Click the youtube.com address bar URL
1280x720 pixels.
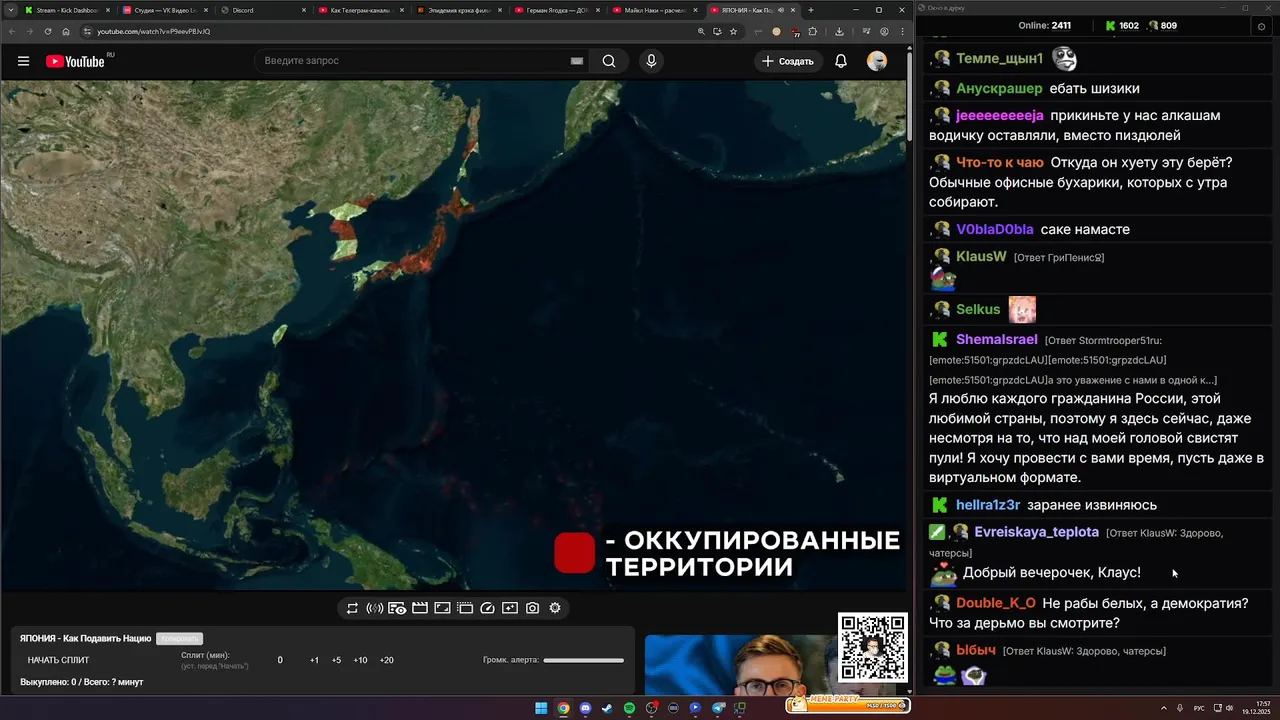153,31
